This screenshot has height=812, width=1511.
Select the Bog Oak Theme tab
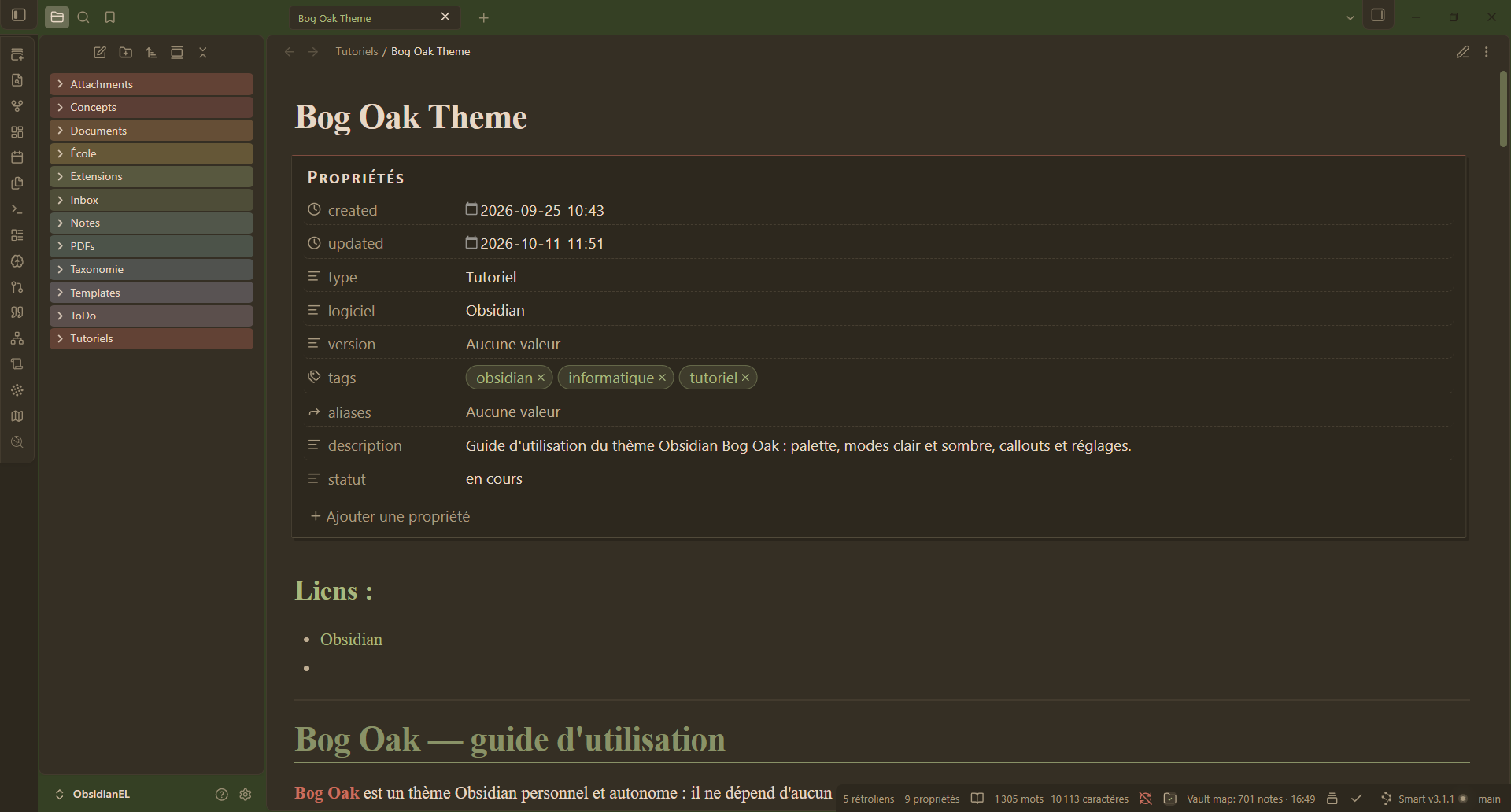pyautogui.click(x=375, y=18)
